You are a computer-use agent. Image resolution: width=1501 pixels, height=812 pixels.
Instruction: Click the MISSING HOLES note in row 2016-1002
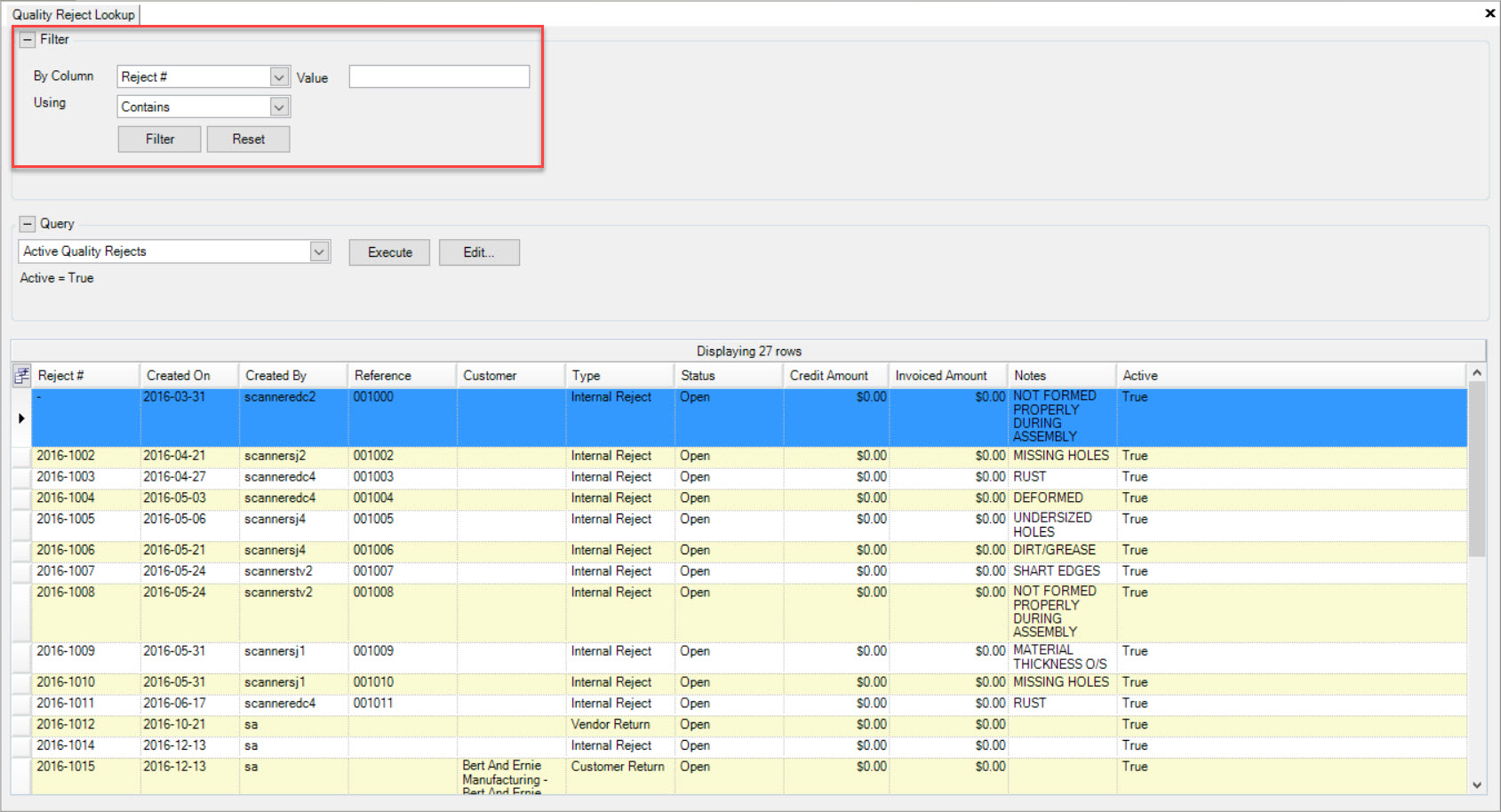tap(1062, 457)
